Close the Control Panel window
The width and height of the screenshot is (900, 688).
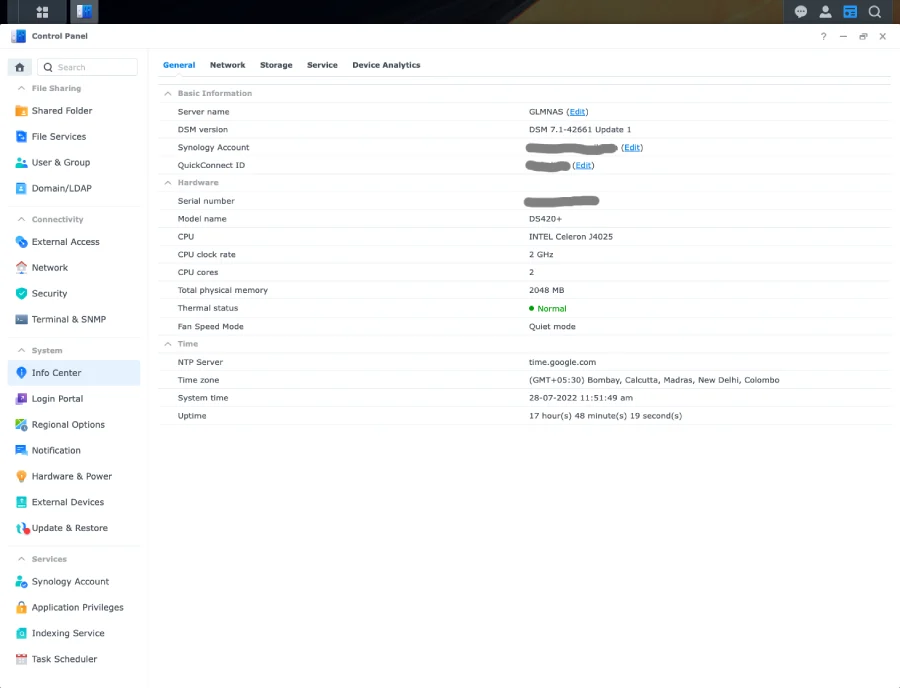pos(883,36)
